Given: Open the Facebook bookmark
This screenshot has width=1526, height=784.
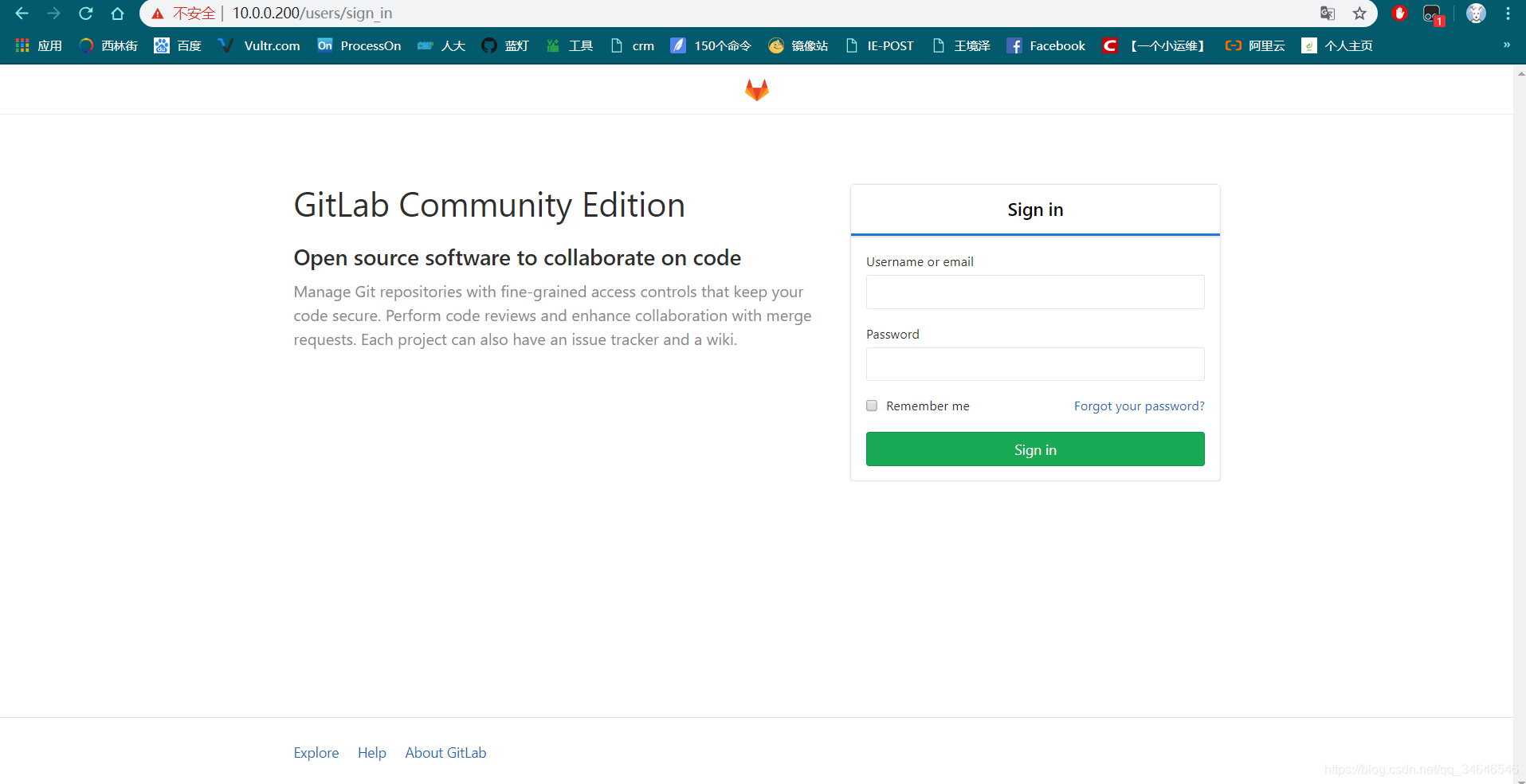Looking at the screenshot, I should [1045, 45].
